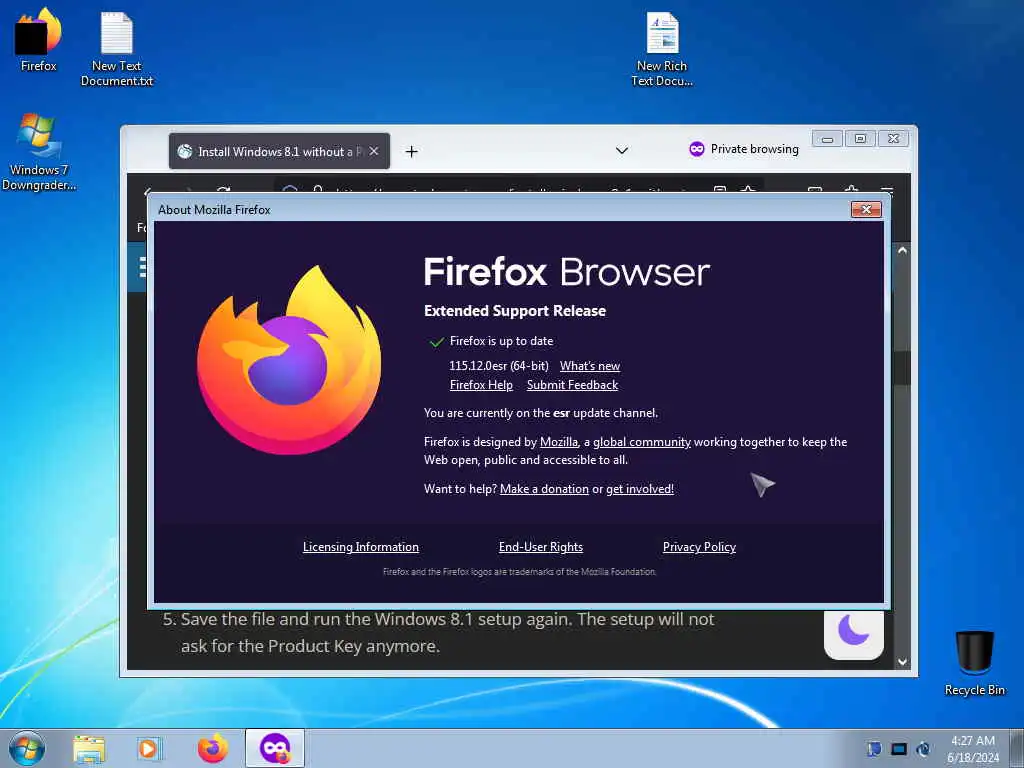The width and height of the screenshot is (1024, 768).
Task: Click the network icon in system tray
Action: click(899, 749)
